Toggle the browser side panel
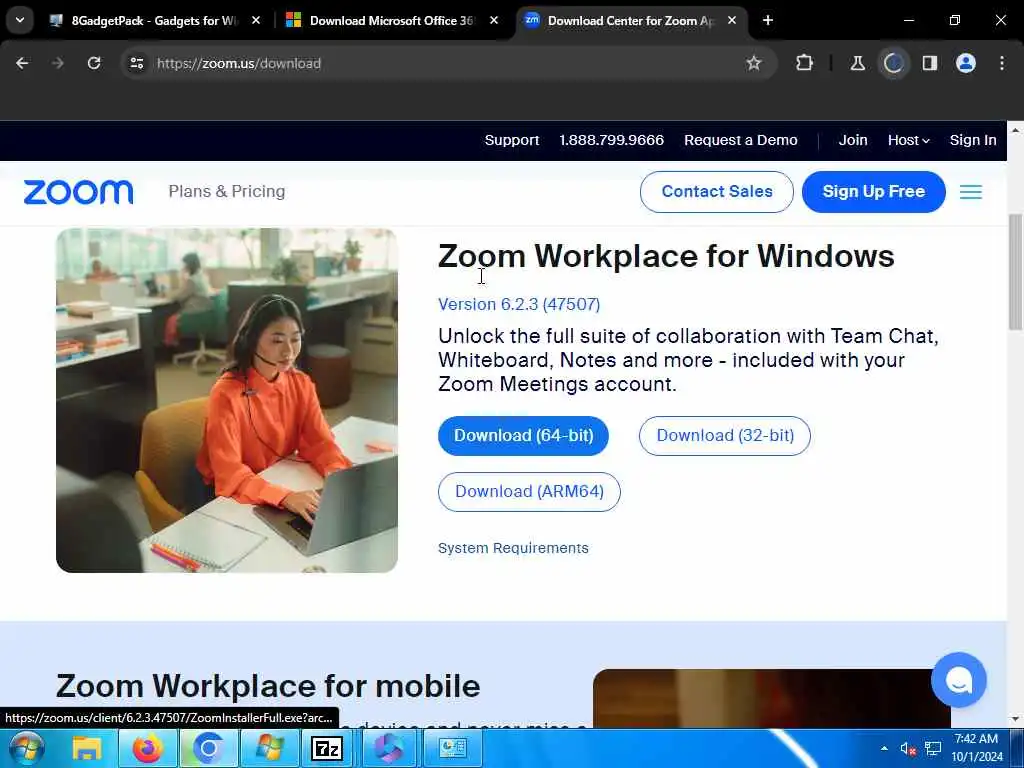The height and width of the screenshot is (768, 1024). (x=930, y=63)
